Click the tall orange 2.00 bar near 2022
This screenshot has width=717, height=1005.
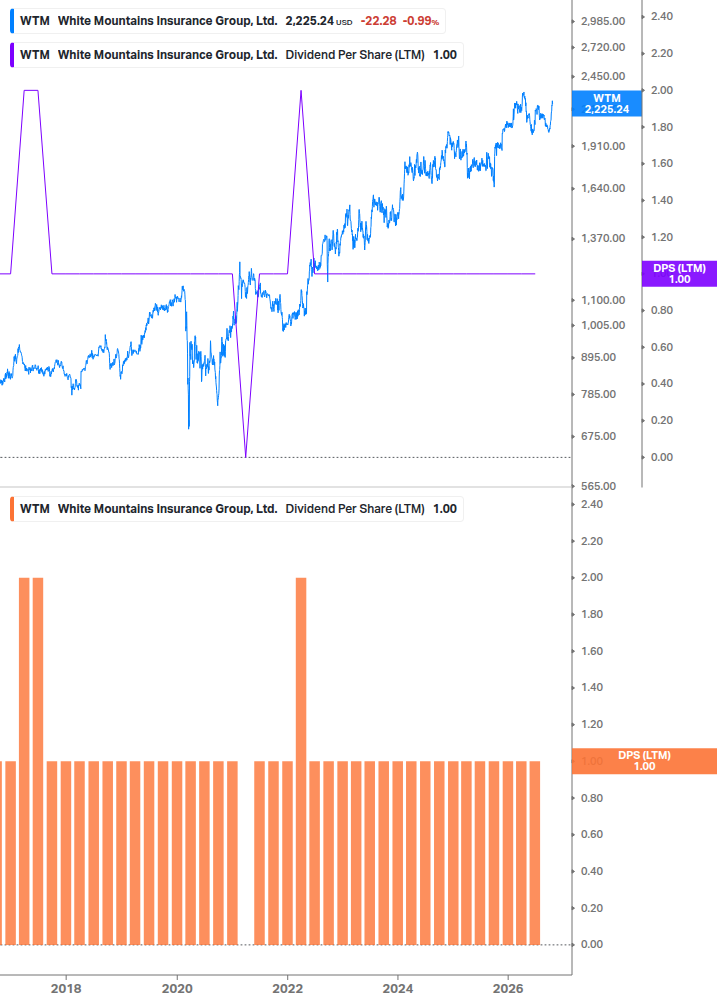coord(301,761)
